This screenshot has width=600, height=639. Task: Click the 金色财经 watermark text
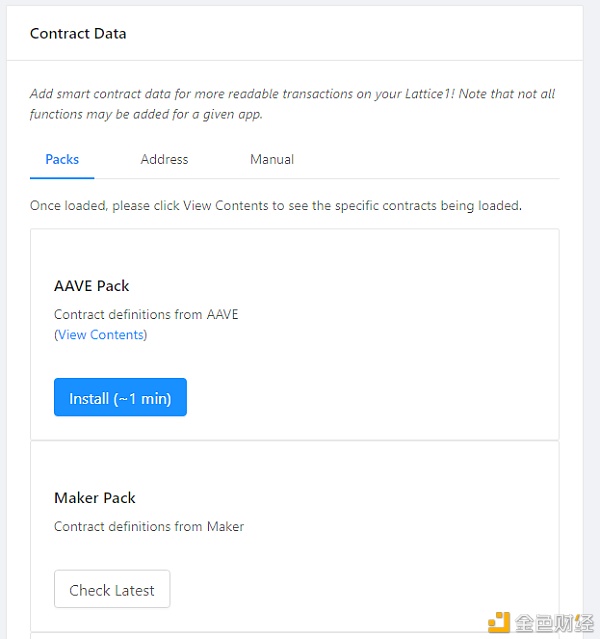(x=554, y=623)
